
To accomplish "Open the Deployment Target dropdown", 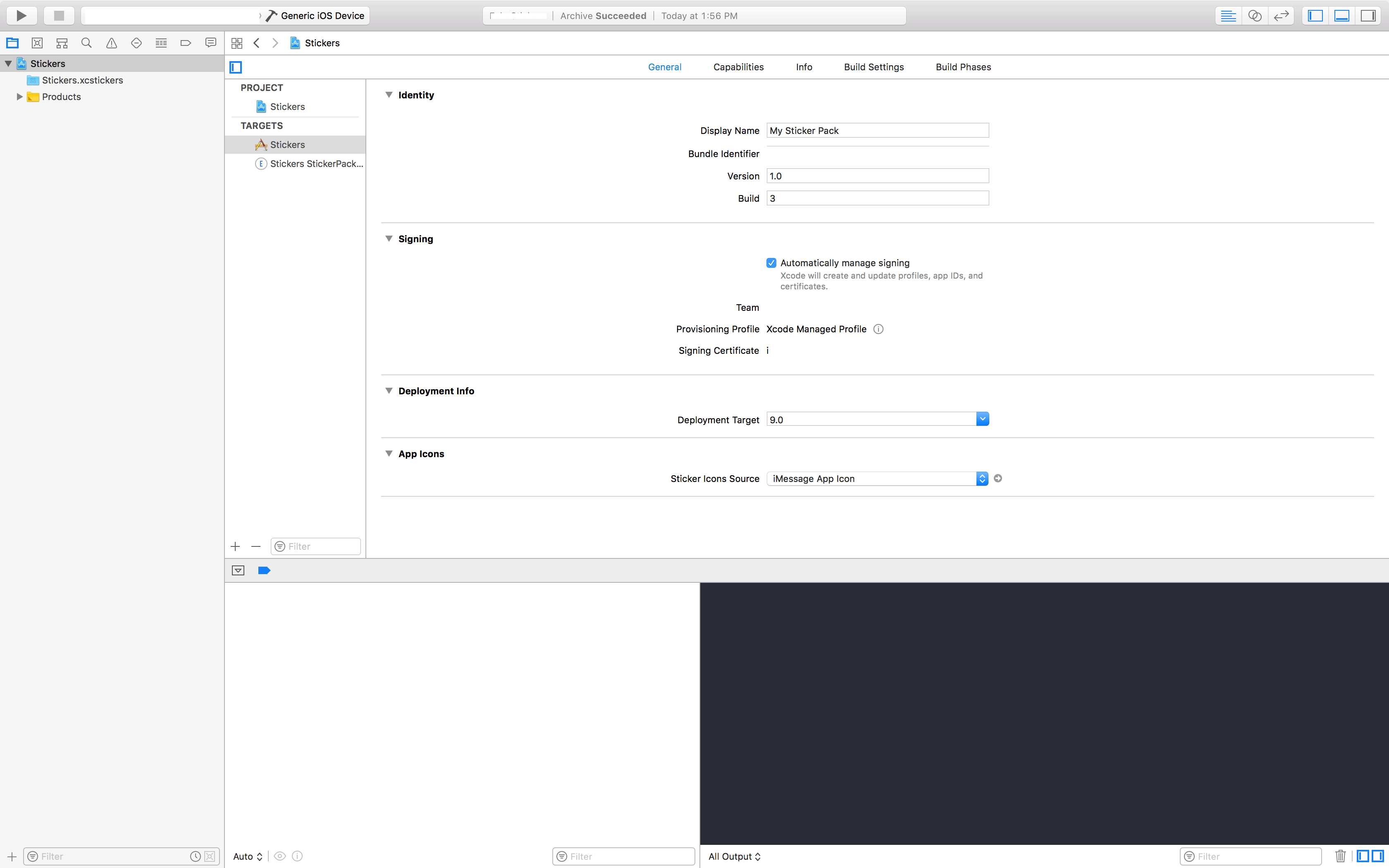I will pos(982,419).
